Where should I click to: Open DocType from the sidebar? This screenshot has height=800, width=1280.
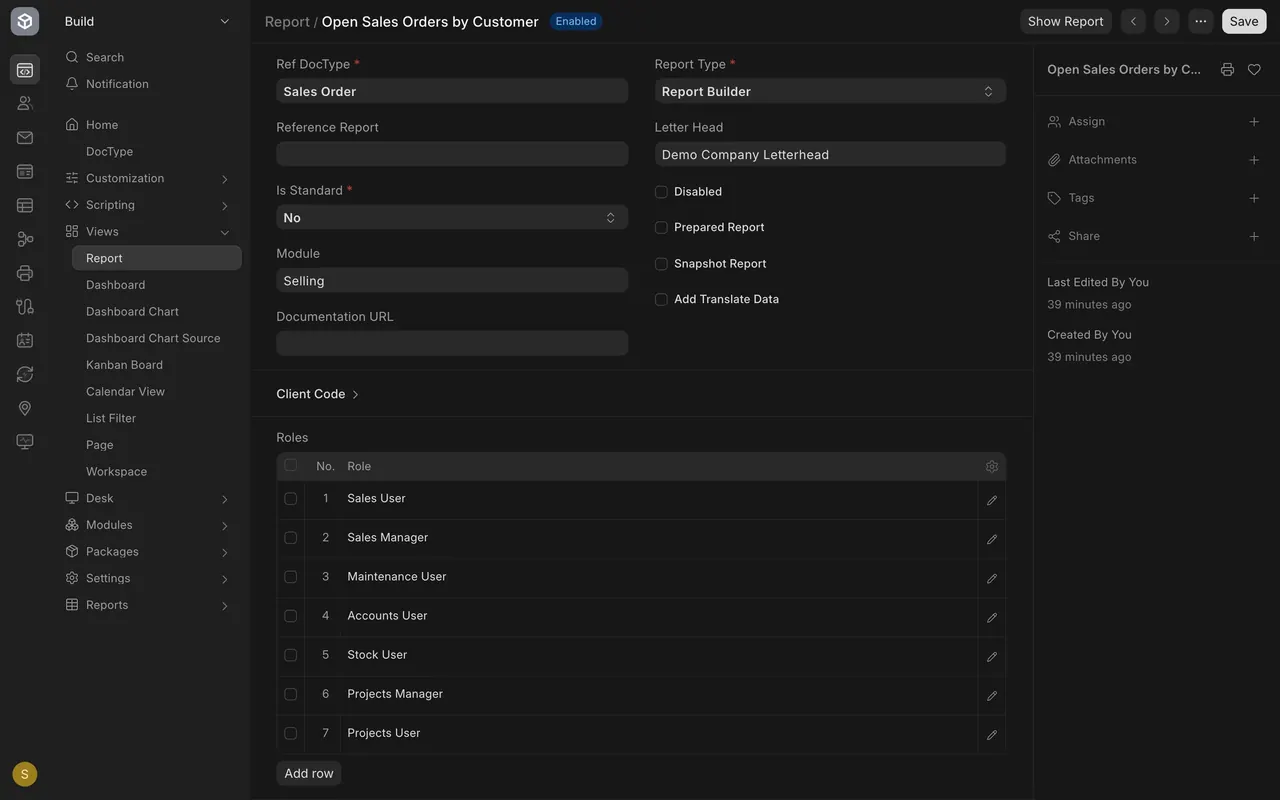(156, 152)
